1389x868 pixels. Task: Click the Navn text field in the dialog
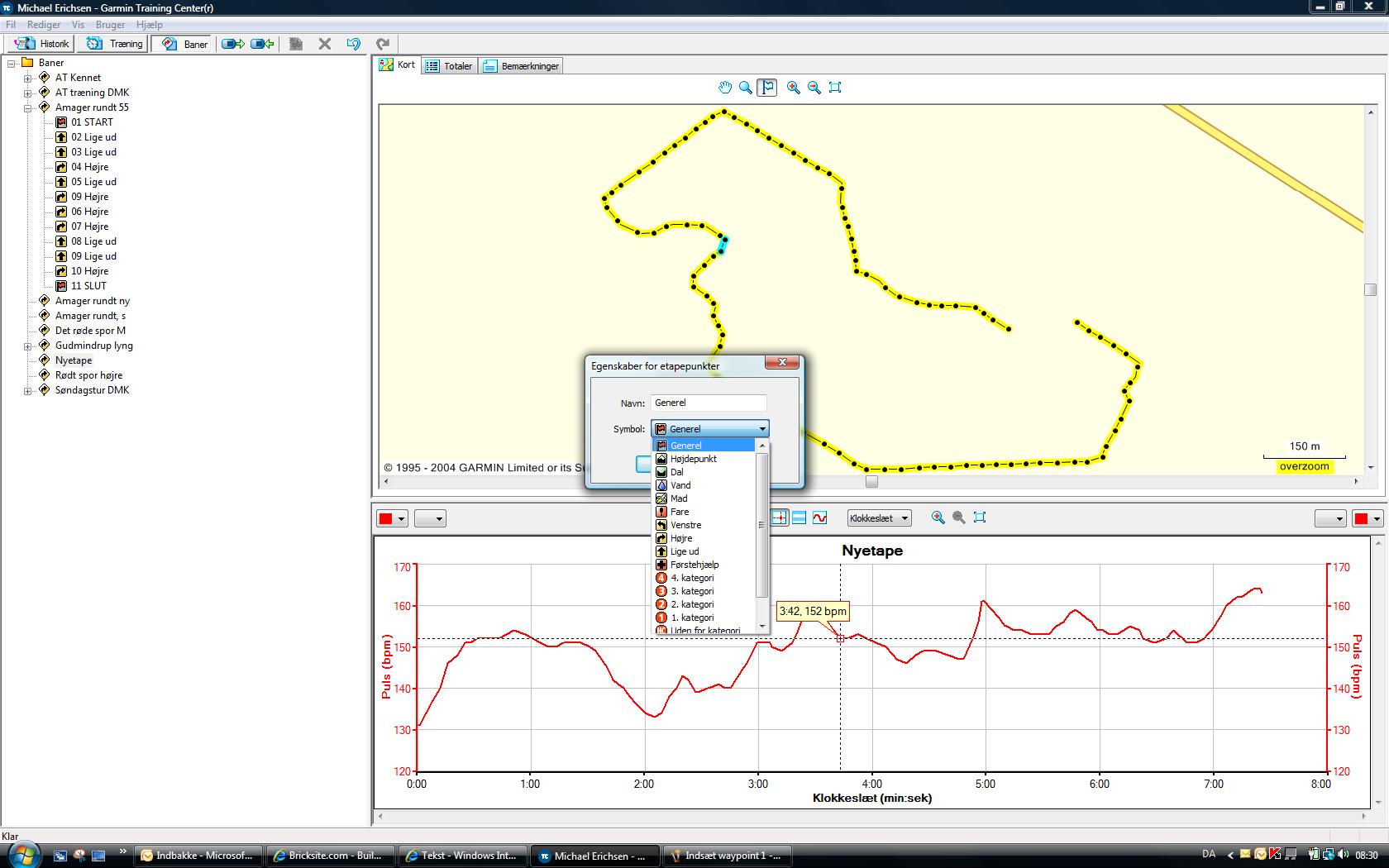[709, 403]
